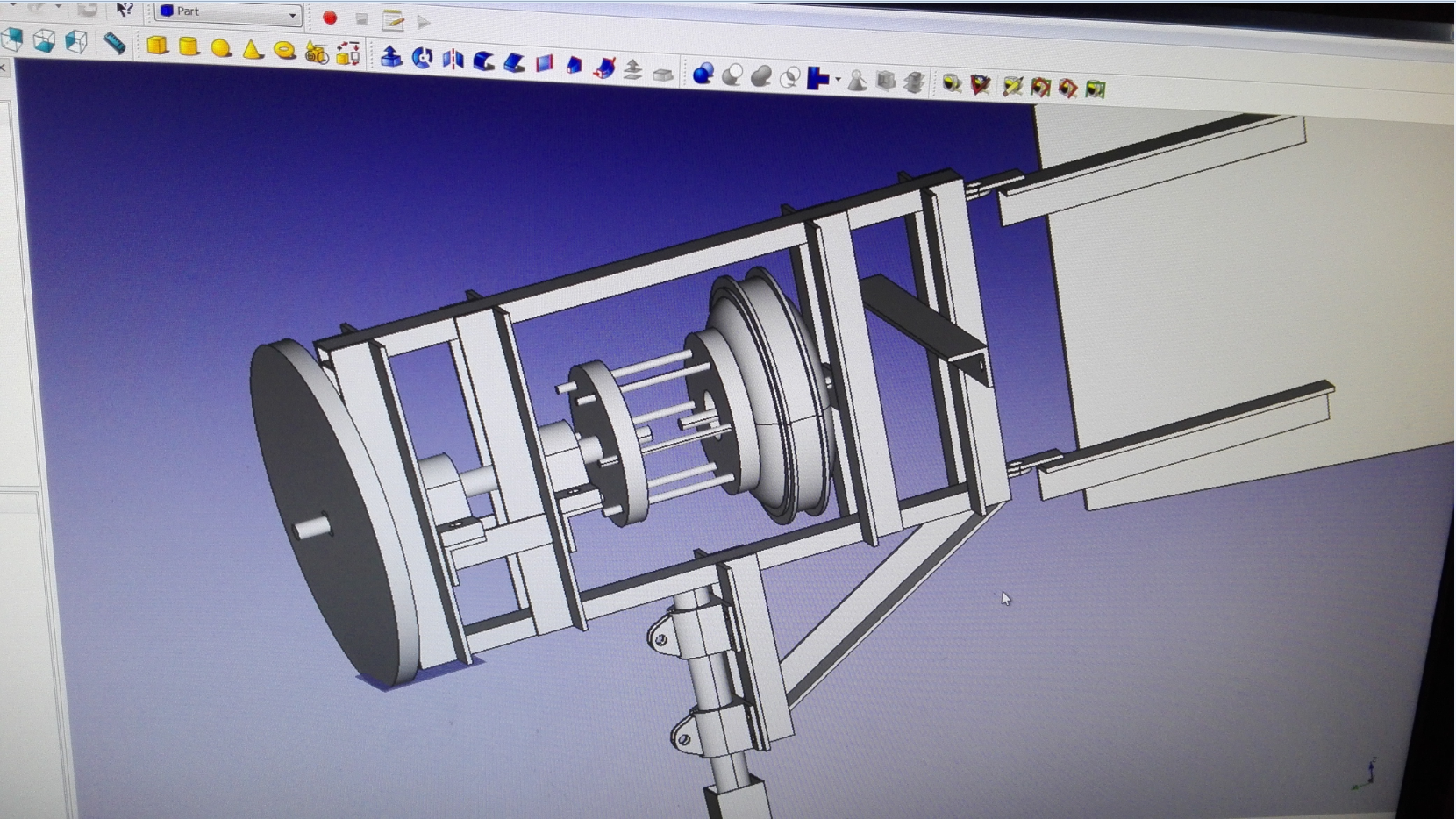Create a cylinder primitive
Viewport: 1456px width, 819px height.
189,46
